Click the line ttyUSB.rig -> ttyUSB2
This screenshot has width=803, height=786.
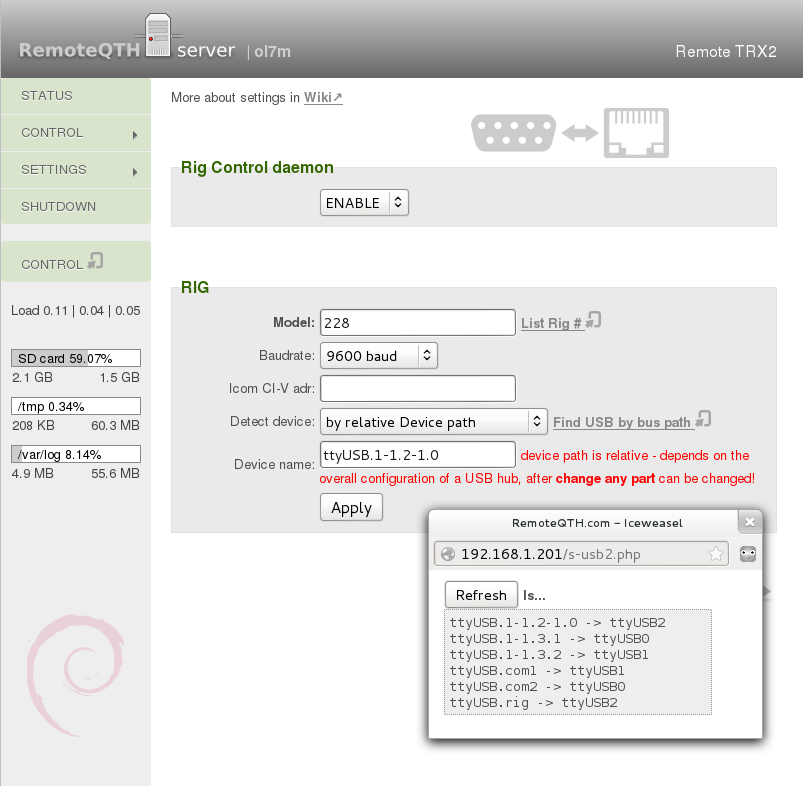[534, 703]
